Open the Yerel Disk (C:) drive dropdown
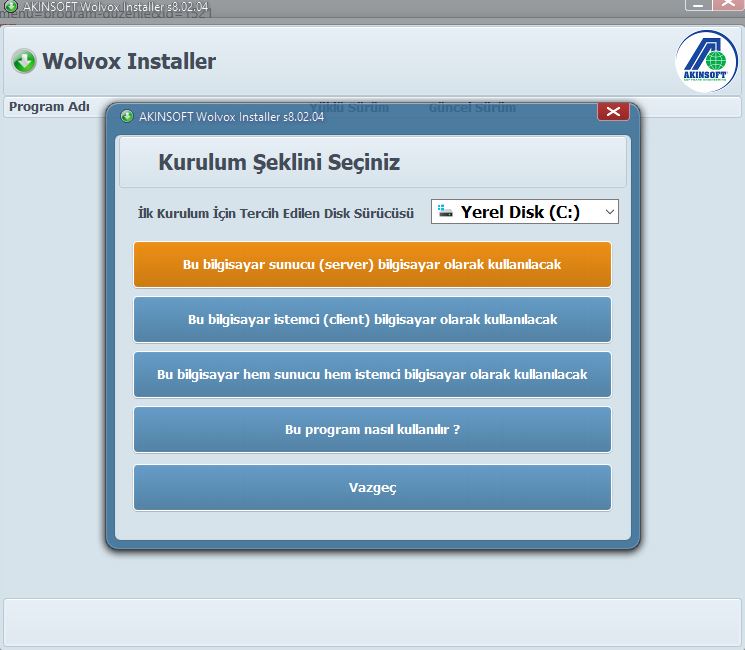This screenshot has height=650, width=745. pyautogui.click(x=525, y=211)
